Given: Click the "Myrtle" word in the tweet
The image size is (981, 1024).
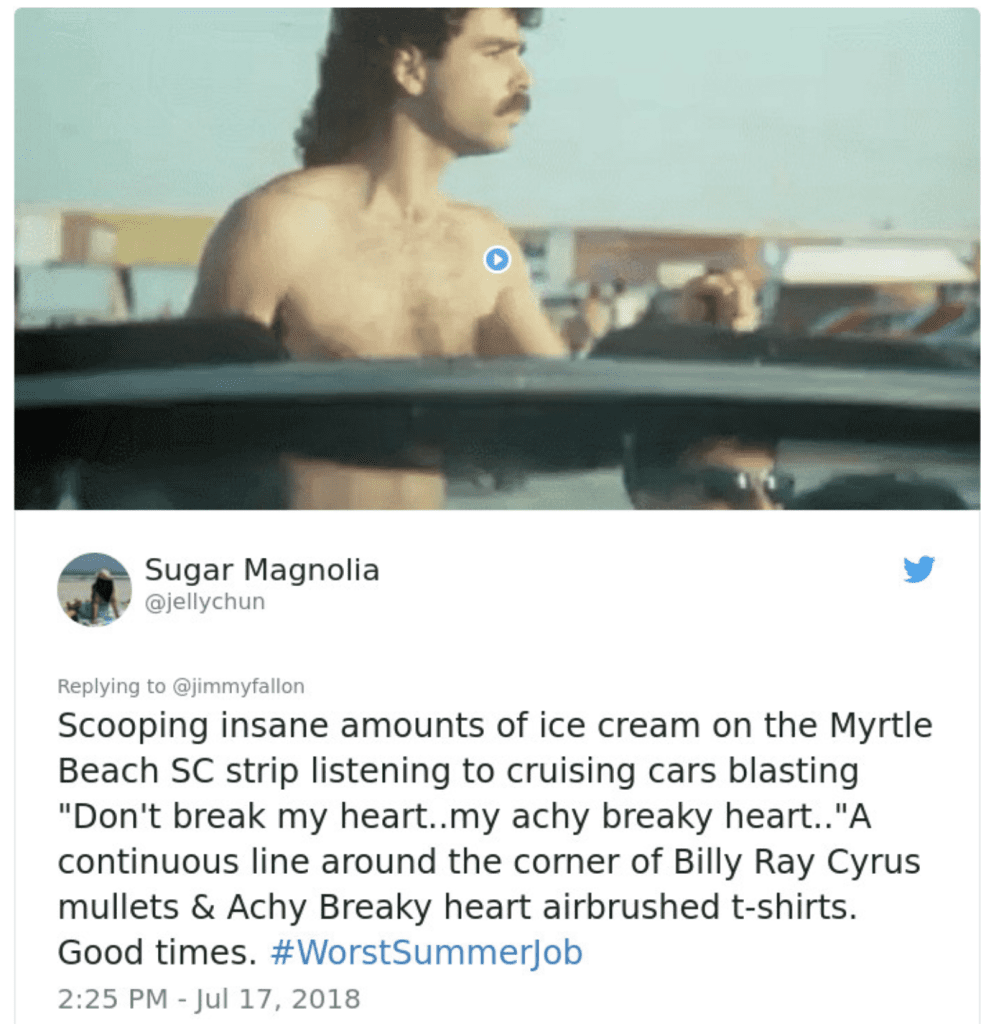Looking at the screenshot, I should (x=881, y=726).
